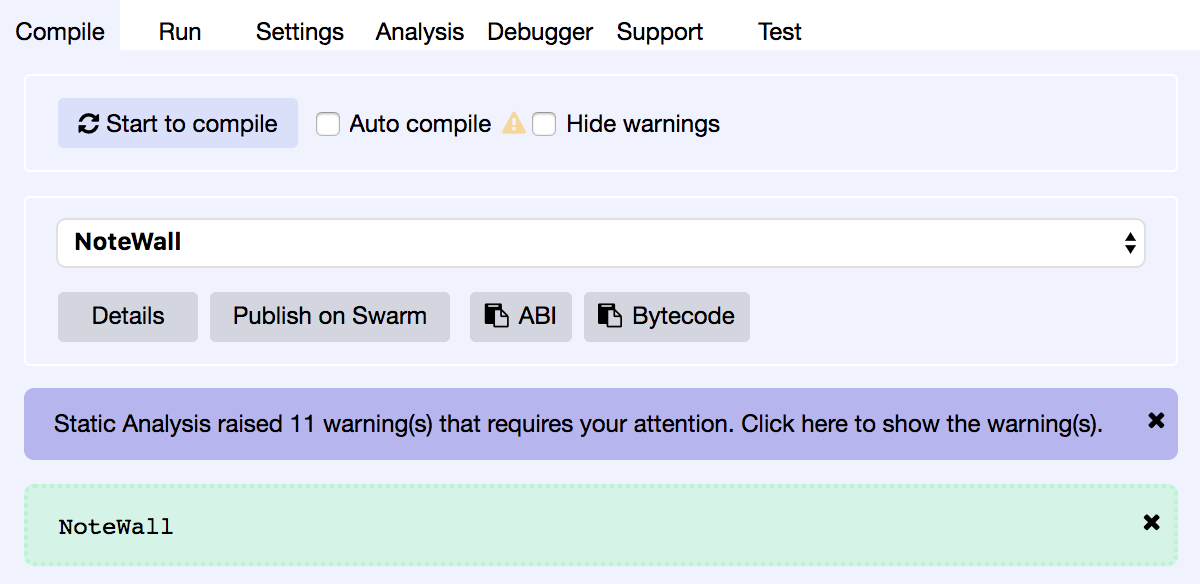Close the green NoteWall message box
The image size is (1200, 584).
1151,522
